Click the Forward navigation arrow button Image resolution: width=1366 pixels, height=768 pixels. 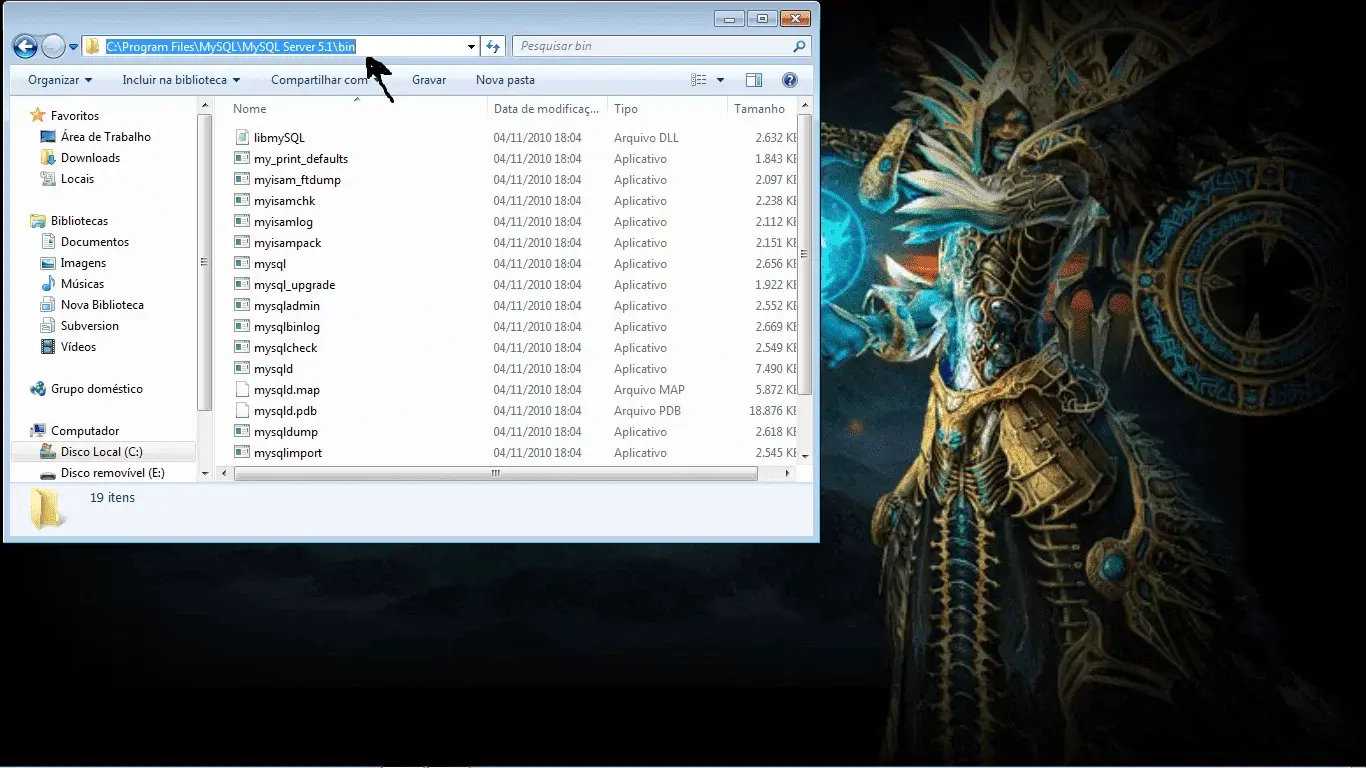pos(53,46)
